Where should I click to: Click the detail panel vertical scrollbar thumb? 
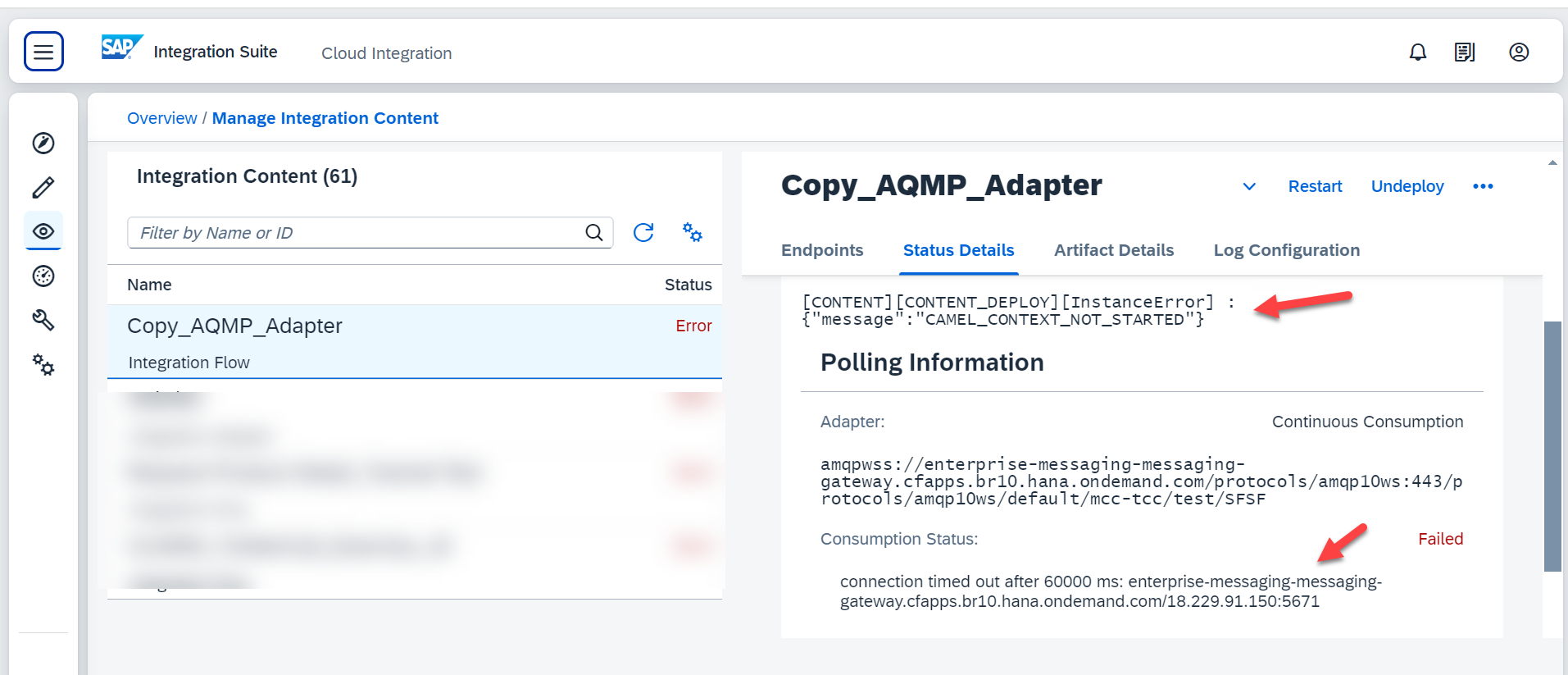1552,446
